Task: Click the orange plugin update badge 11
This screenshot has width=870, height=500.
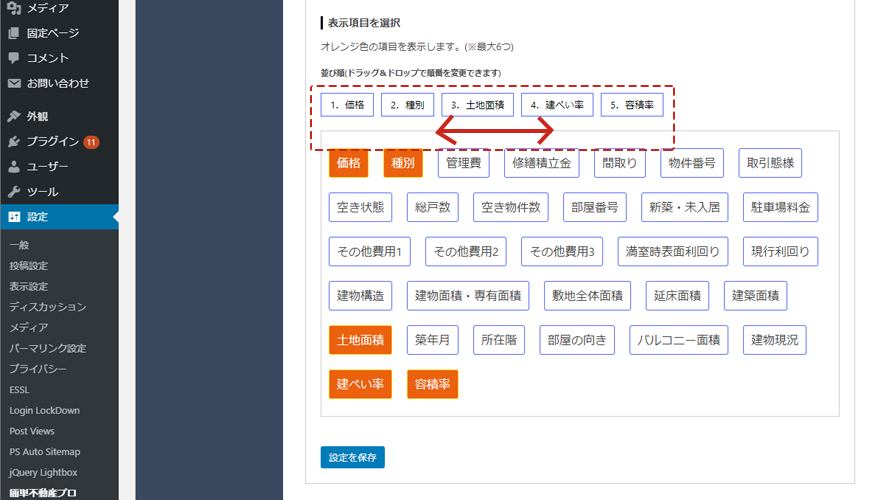Action: pyautogui.click(x=91, y=142)
